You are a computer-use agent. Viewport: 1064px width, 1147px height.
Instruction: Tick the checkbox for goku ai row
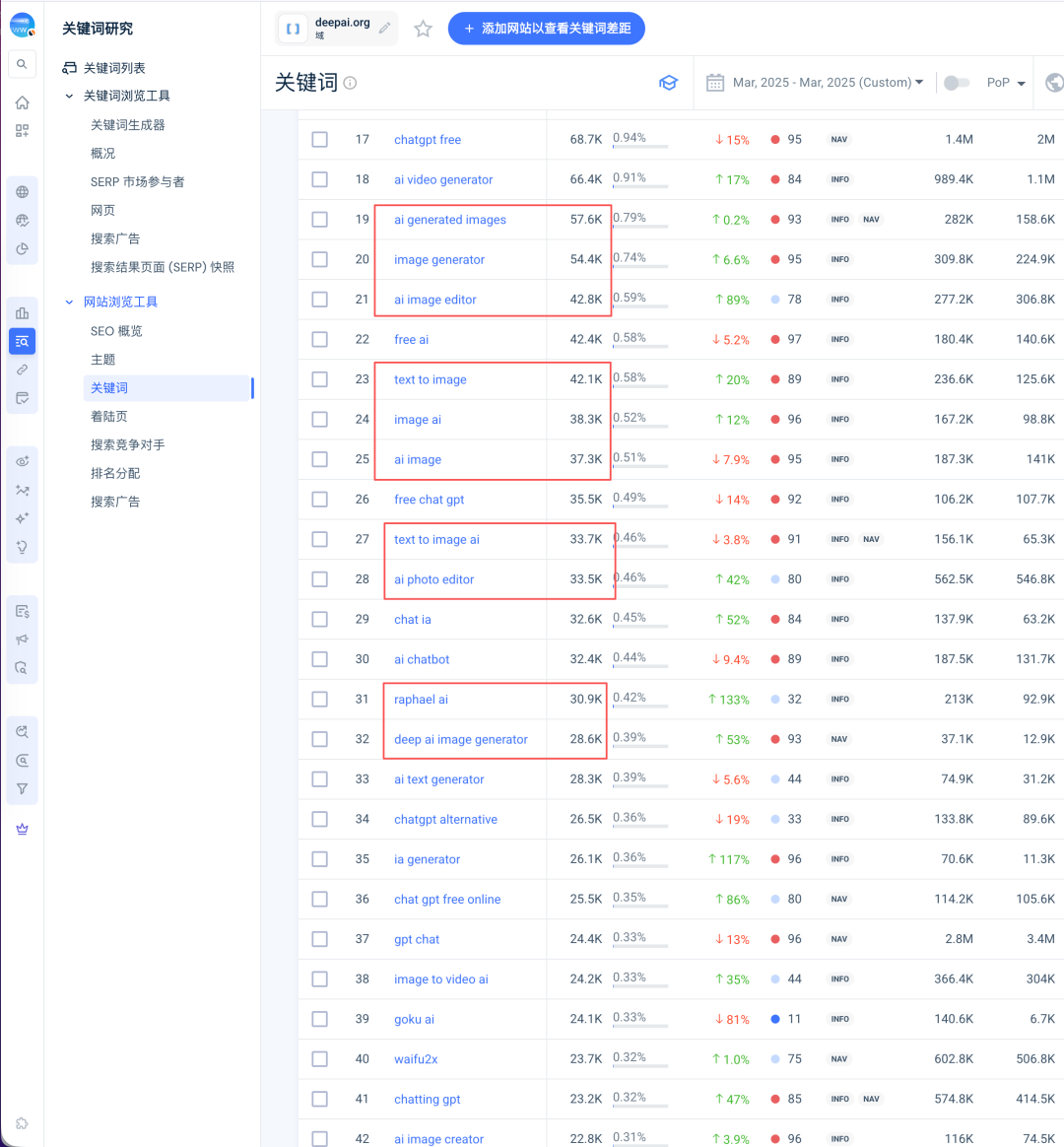coord(319,1019)
